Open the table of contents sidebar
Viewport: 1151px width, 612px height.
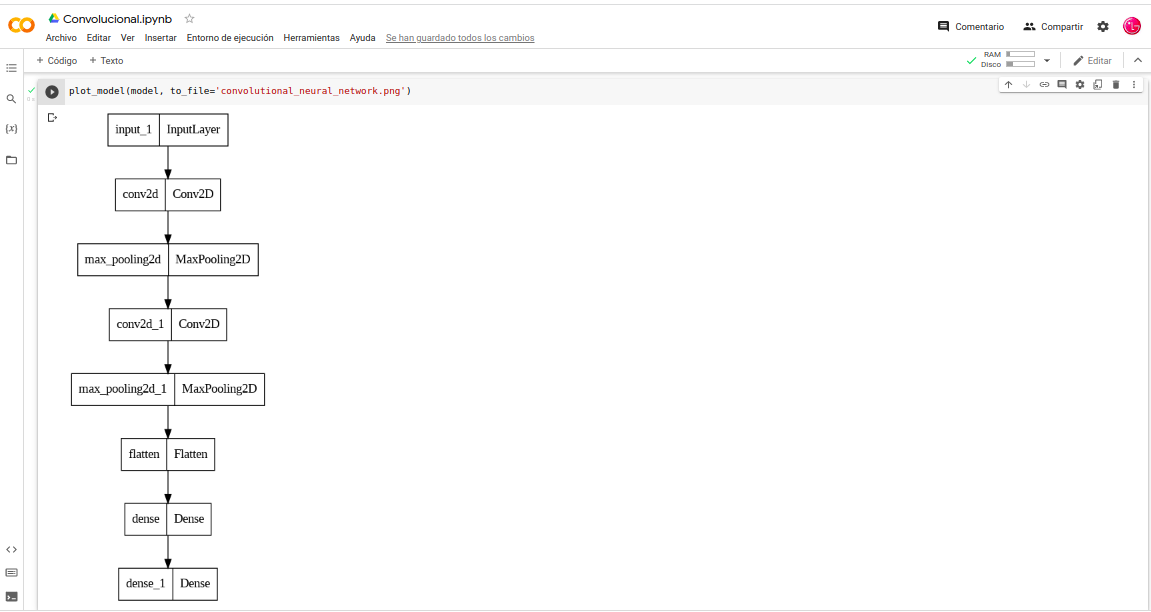[x=11, y=68]
